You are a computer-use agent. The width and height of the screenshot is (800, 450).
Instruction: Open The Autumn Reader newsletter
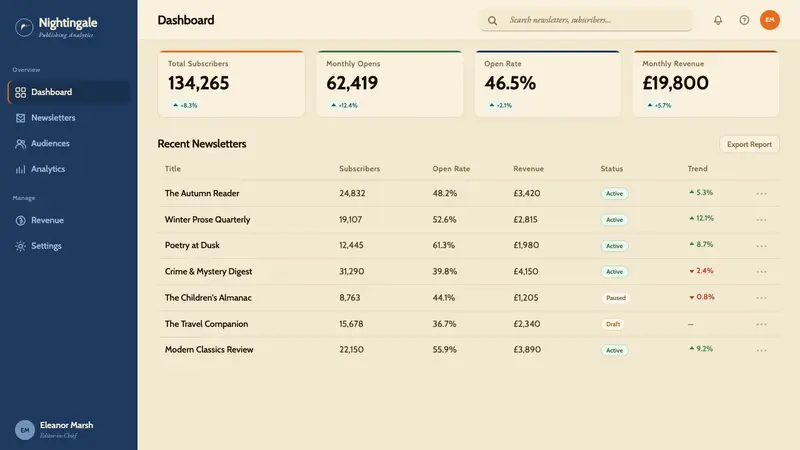click(202, 193)
